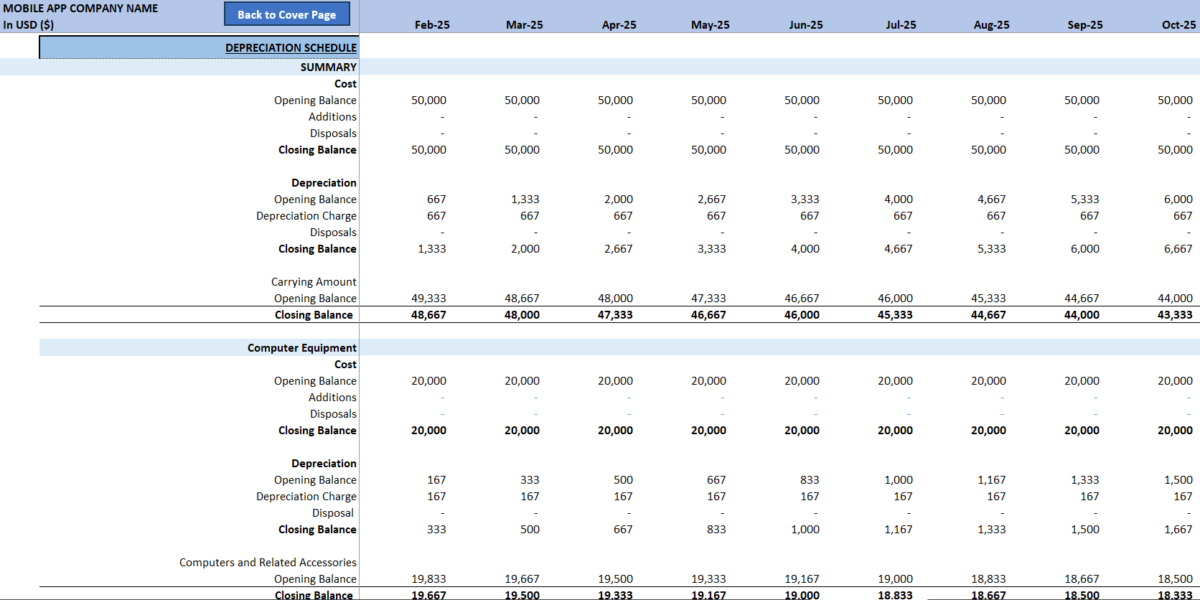The image size is (1200, 600).
Task: Select Oct-25 carrying closing balance 43,333
Action: [x=1174, y=315]
